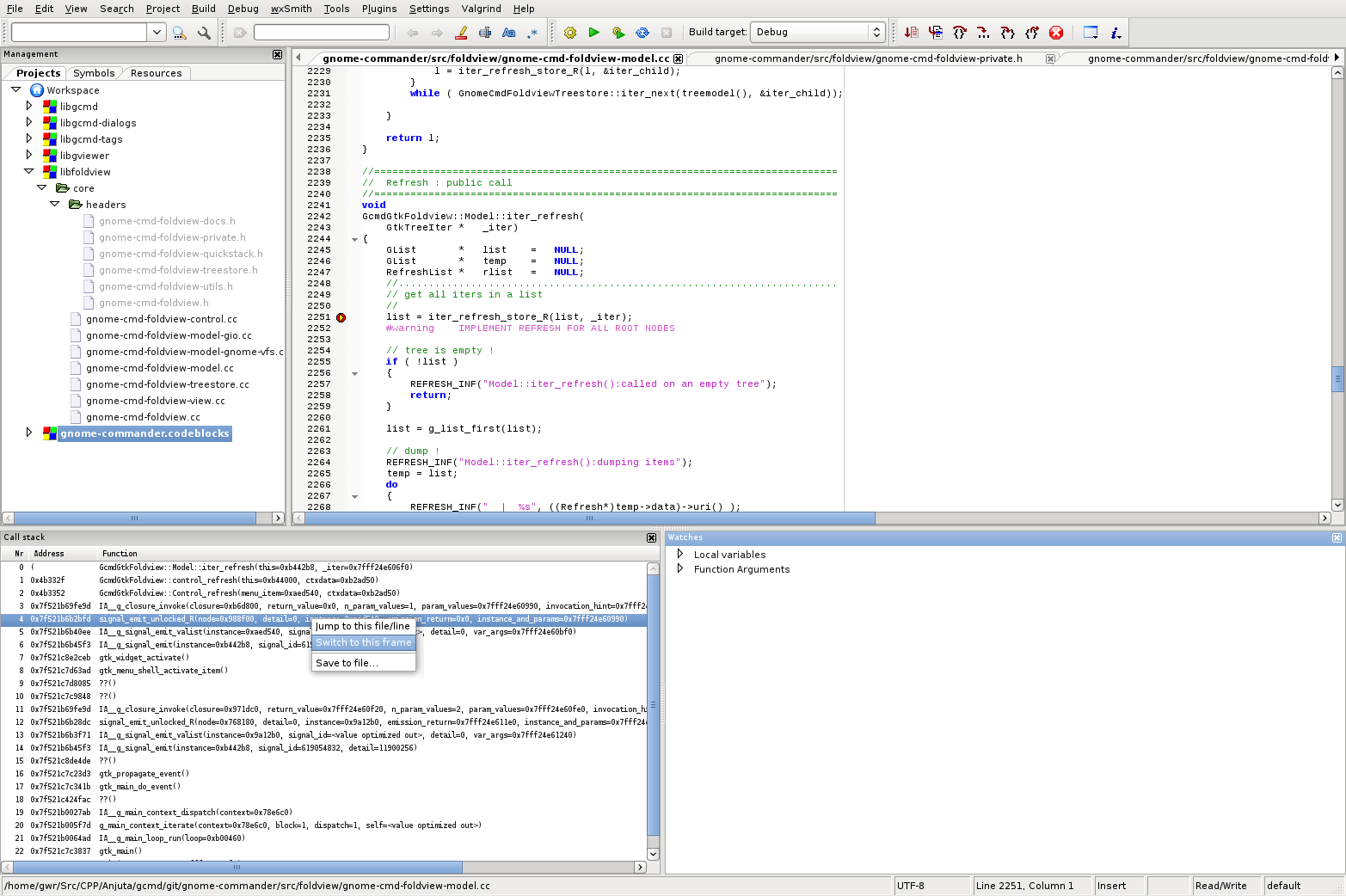Screen dimensions: 1346x896
Task: Open the Plugins menu
Action: (379, 9)
